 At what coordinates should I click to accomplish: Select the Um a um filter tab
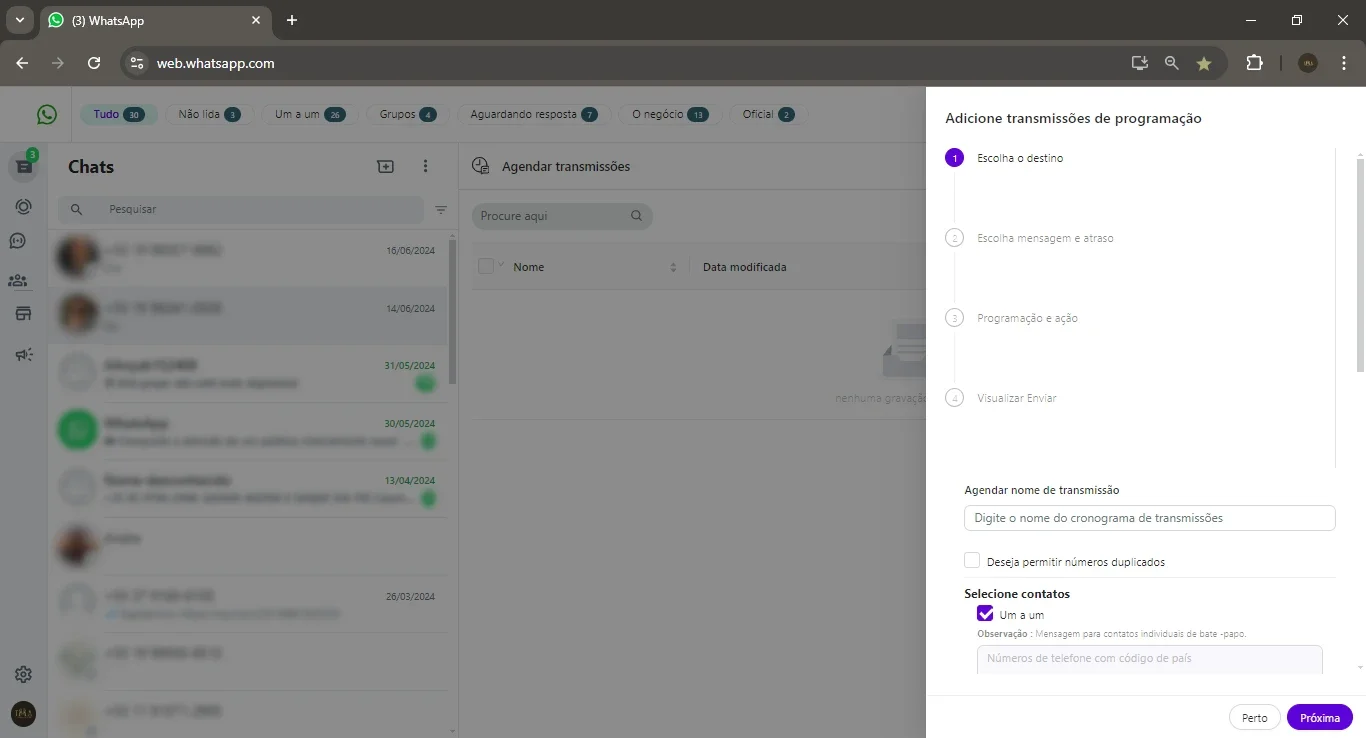309,114
